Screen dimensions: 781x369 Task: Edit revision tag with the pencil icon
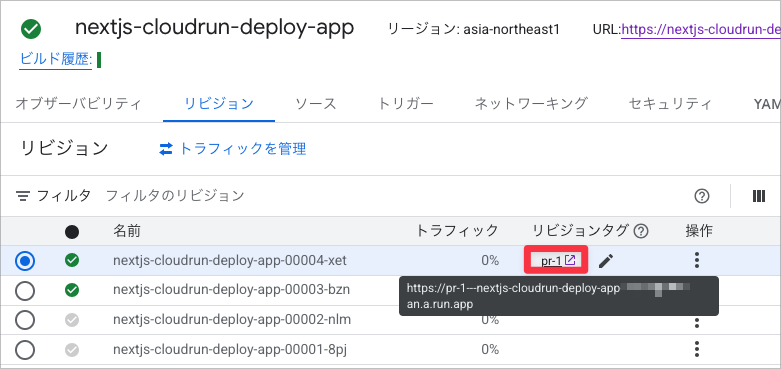[606, 260]
